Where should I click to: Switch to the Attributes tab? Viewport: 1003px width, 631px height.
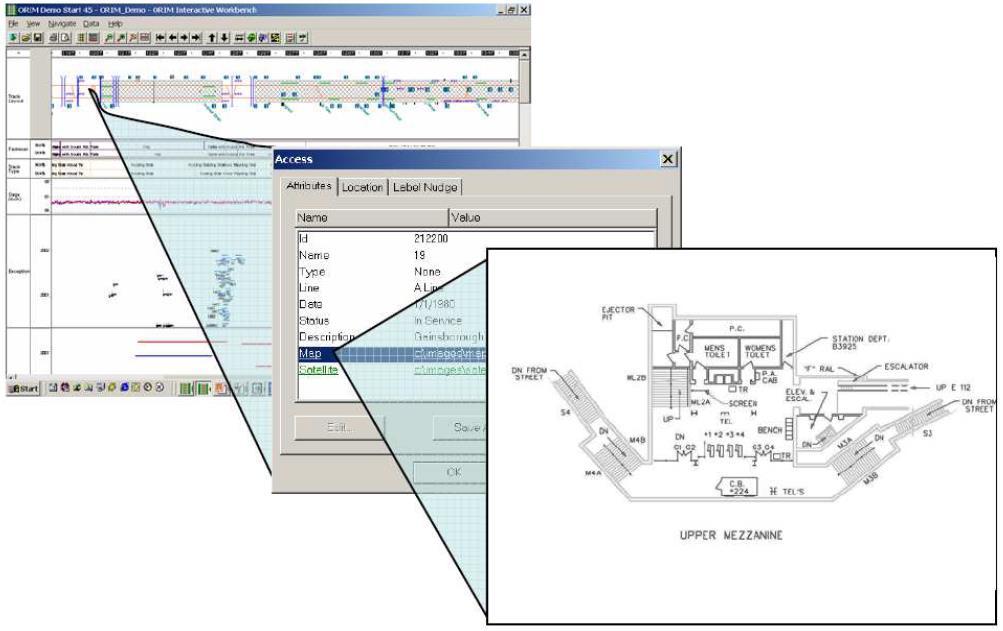pyautogui.click(x=309, y=186)
